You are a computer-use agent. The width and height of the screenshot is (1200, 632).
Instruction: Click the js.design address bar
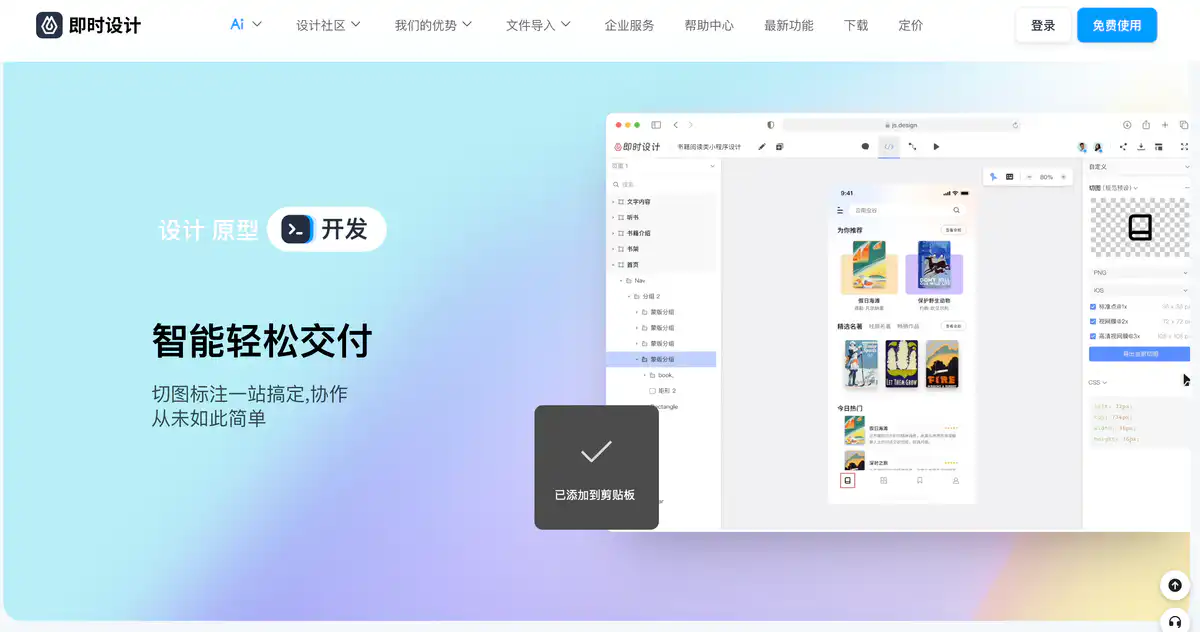point(901,125)
